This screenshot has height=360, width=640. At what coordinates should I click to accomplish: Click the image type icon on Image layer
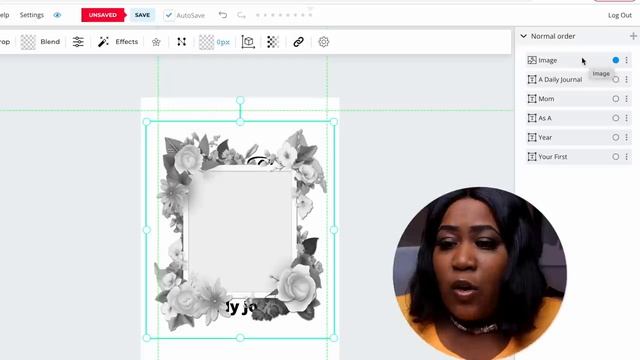pos(532,60)
